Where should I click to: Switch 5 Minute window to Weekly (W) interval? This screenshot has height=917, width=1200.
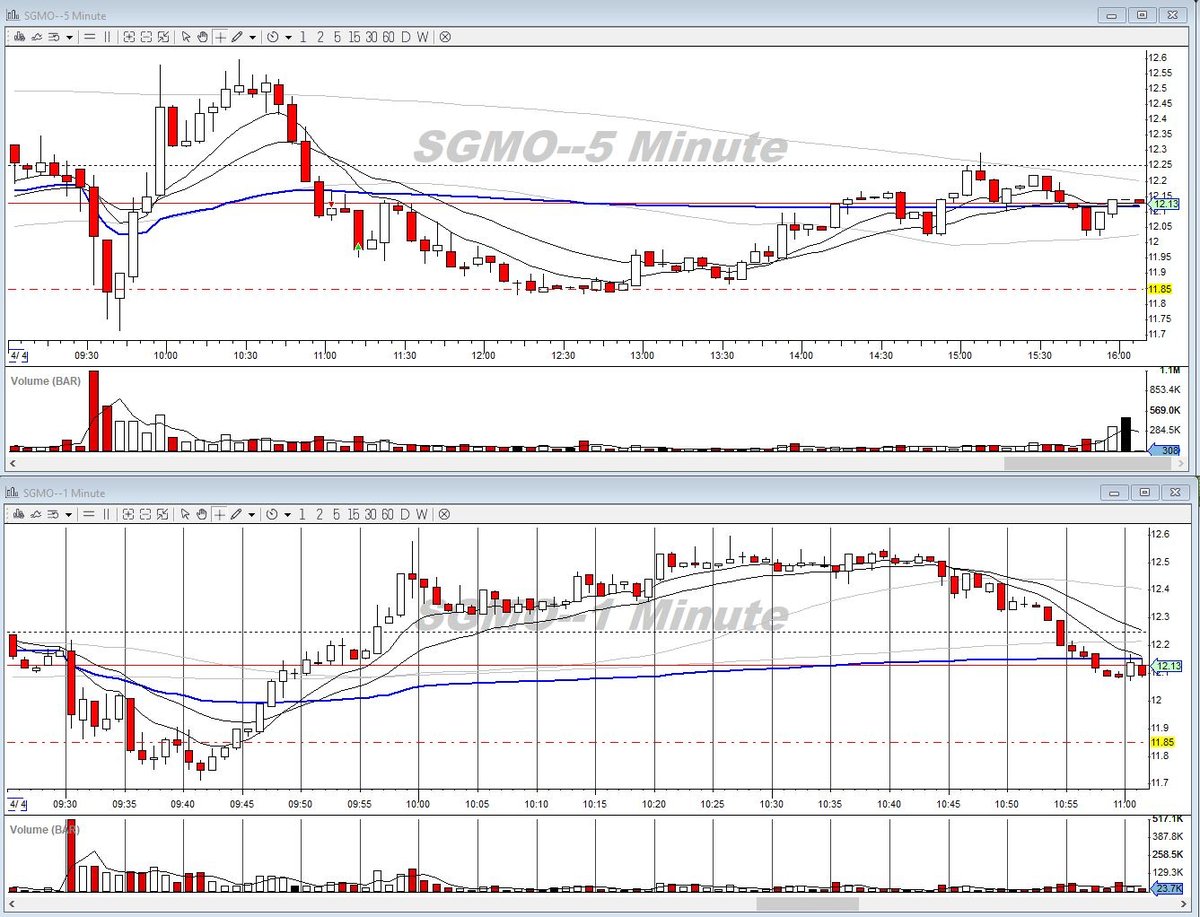coord(422,37)
